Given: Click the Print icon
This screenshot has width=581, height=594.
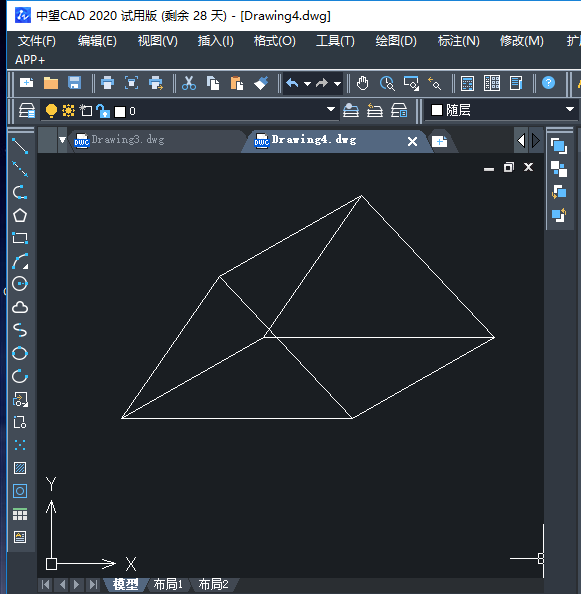Looking at the screenshot, I should pos(108,83).
